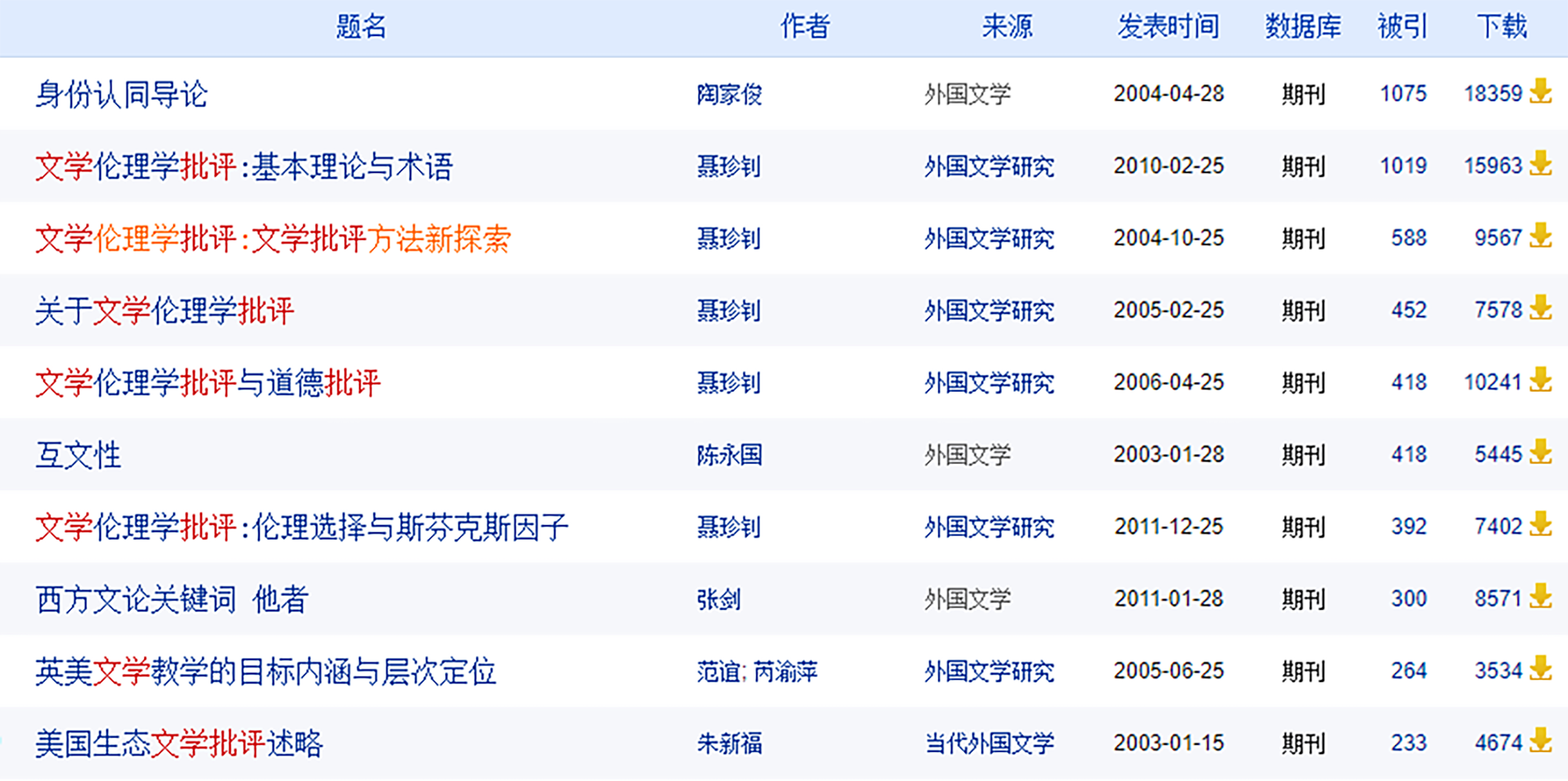Open citation count 300
The height and width of the screenshot is (781, 1568).
[x=1409, y=599]
